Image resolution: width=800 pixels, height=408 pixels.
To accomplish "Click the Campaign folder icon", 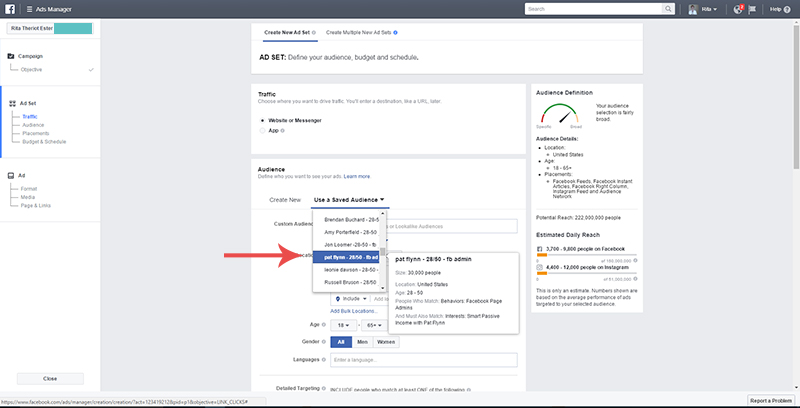I will pos(11,56).
